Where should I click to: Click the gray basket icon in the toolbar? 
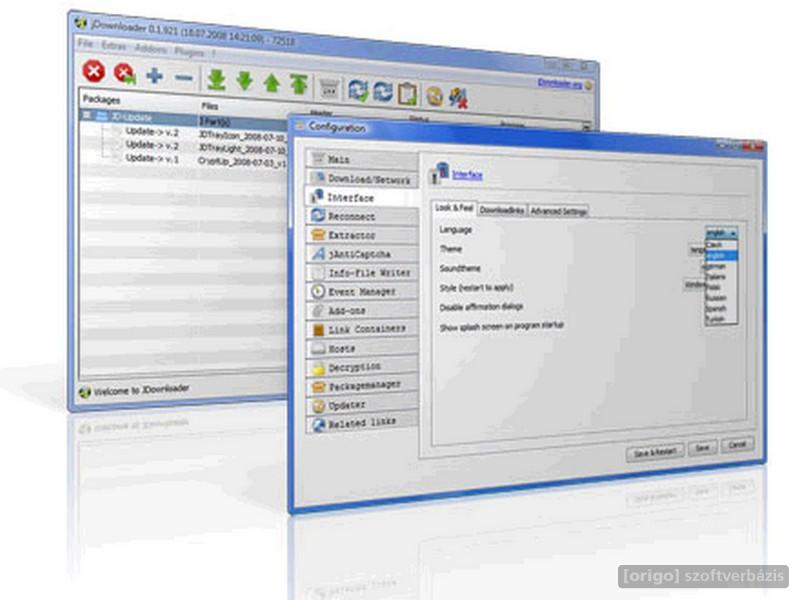point(329,88)
